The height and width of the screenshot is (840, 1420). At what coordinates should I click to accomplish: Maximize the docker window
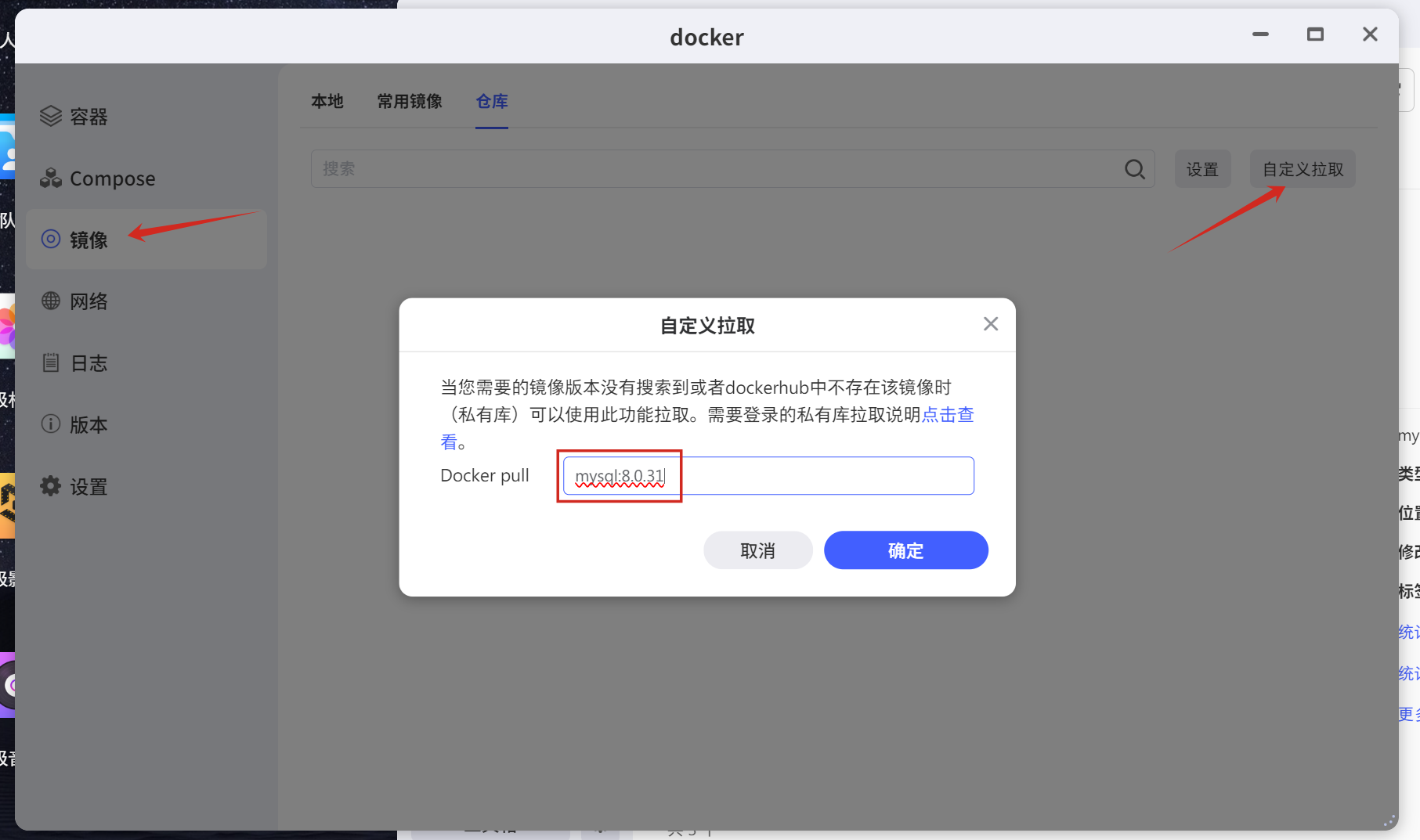click(1315, 34)
